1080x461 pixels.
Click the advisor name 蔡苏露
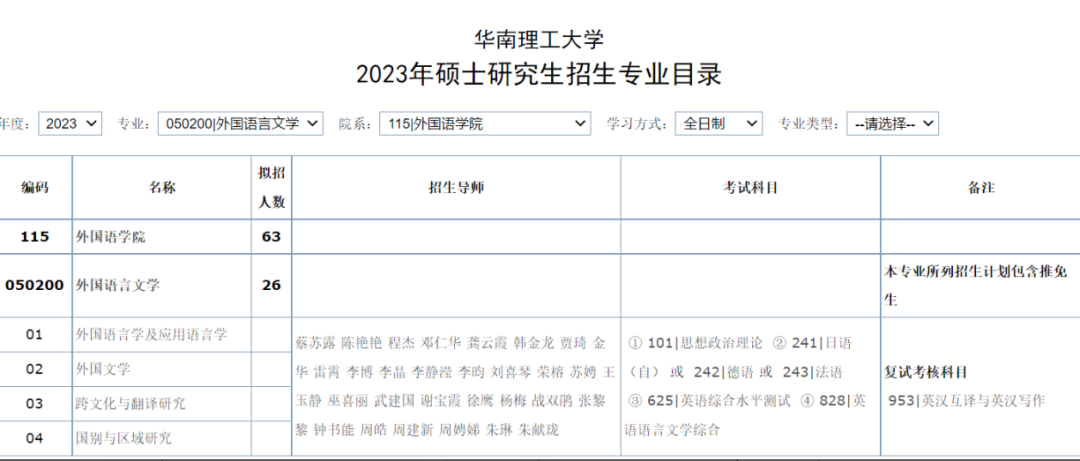coord(315,343)
